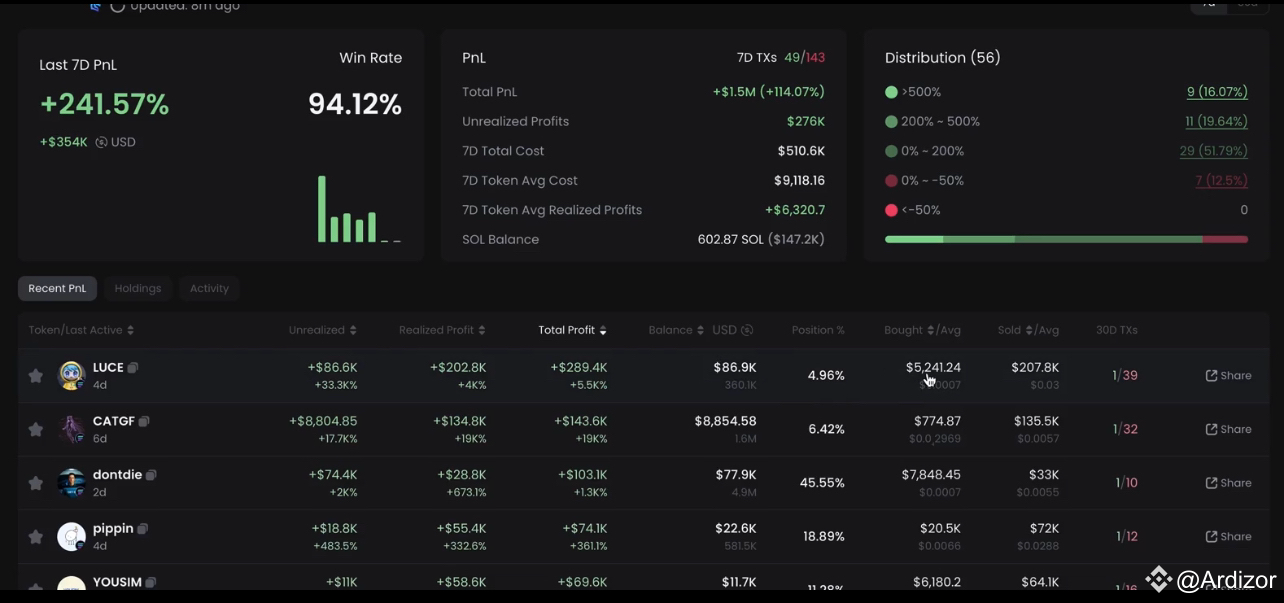
Task: Open the 9 (16.07%) distribution link
Action: pos(1216,91)
